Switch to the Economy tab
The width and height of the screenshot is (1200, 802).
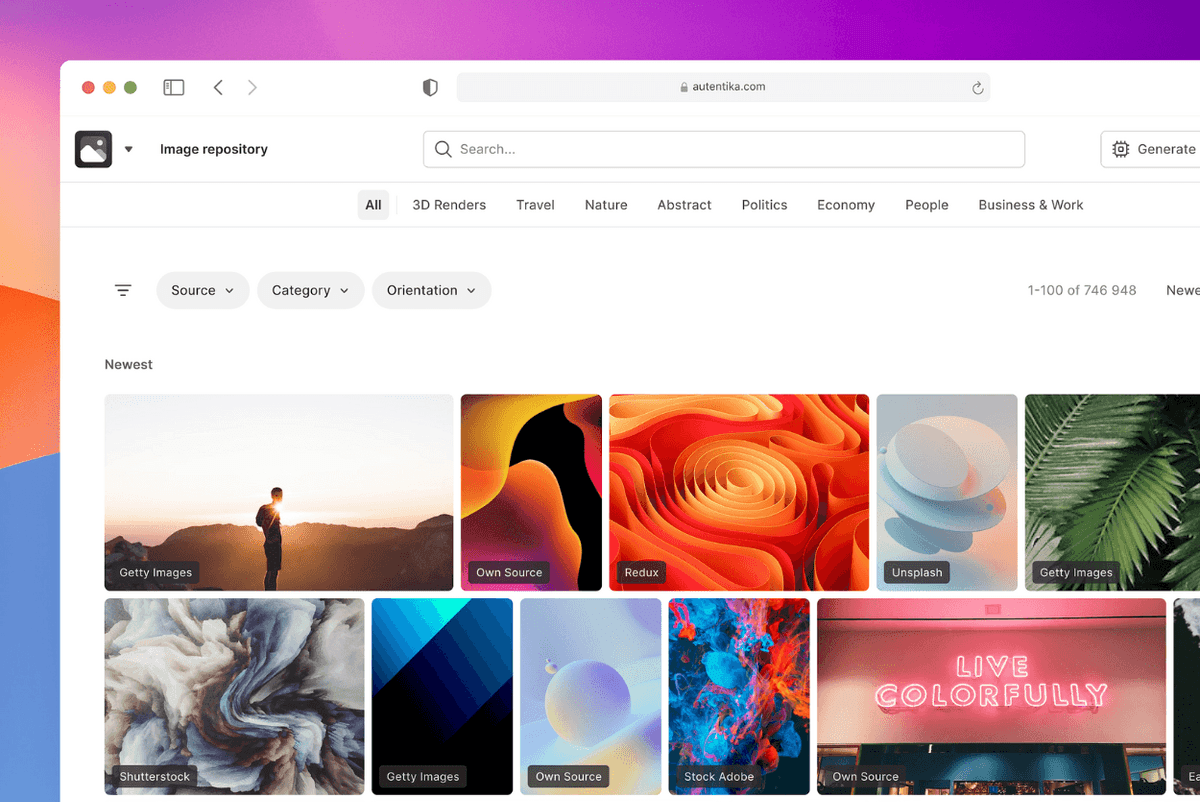(x=846, y=205)
